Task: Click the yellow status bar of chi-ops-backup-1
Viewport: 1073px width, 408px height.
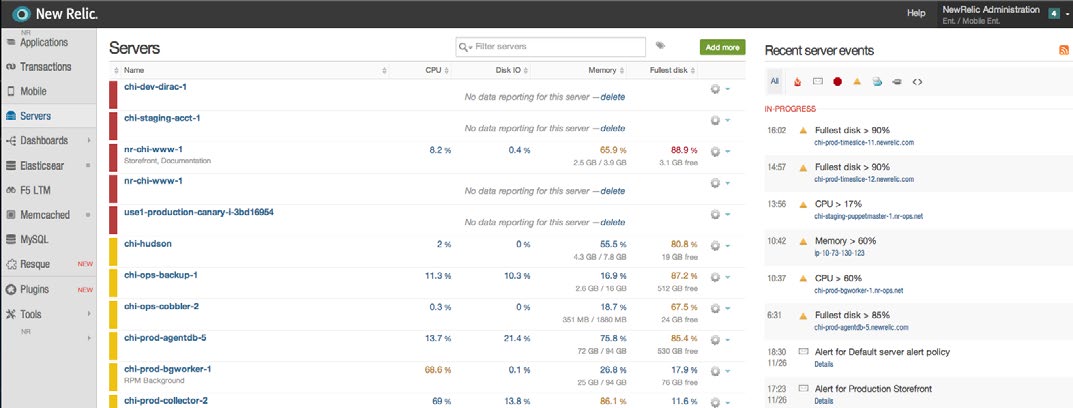Action: pyautogui.click(x=113, y=283)
